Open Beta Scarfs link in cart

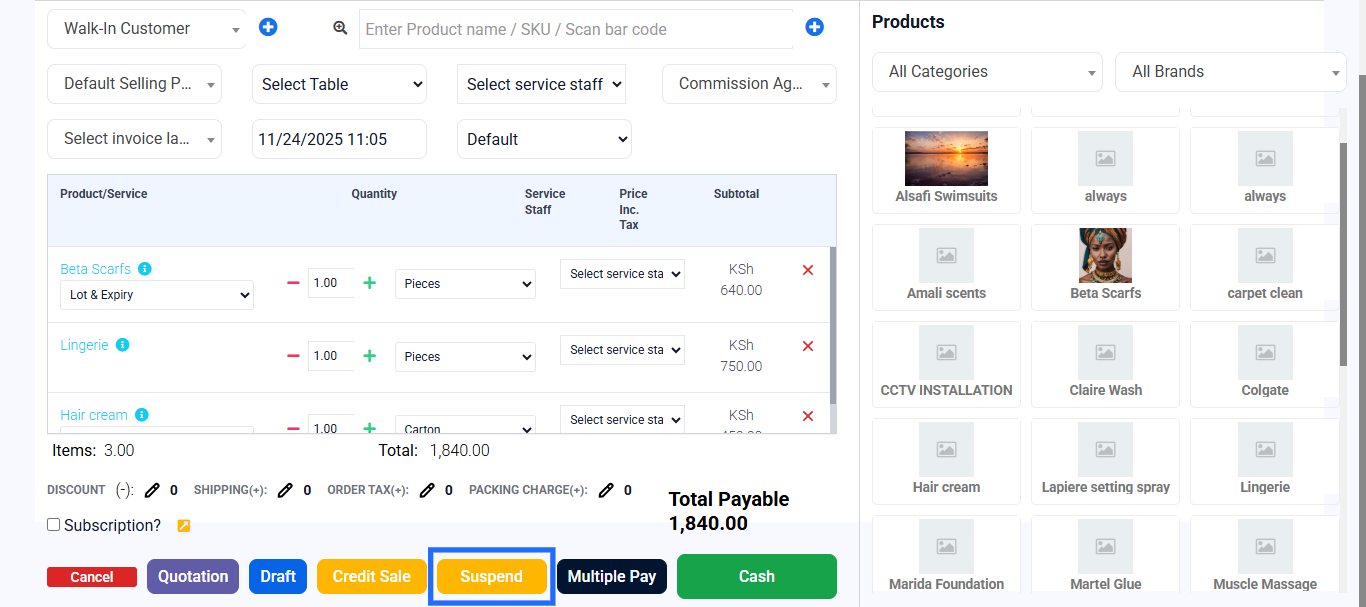pyautogui.click(x=95, y=269)
